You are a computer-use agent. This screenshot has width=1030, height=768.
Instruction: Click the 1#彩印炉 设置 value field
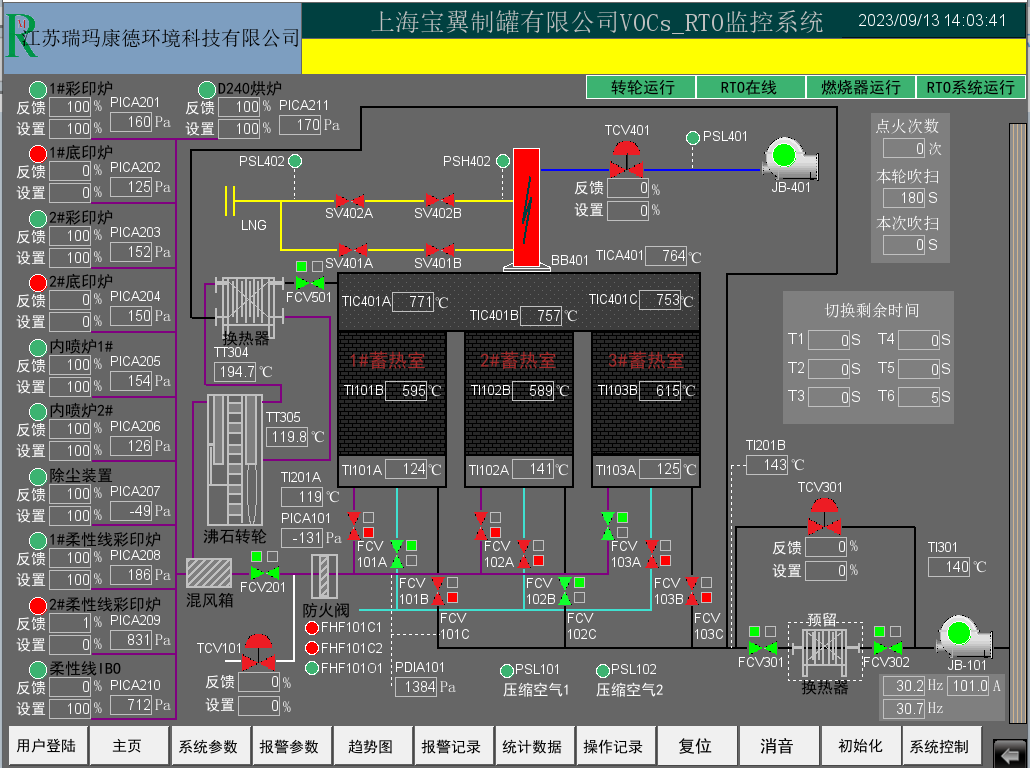71,129
